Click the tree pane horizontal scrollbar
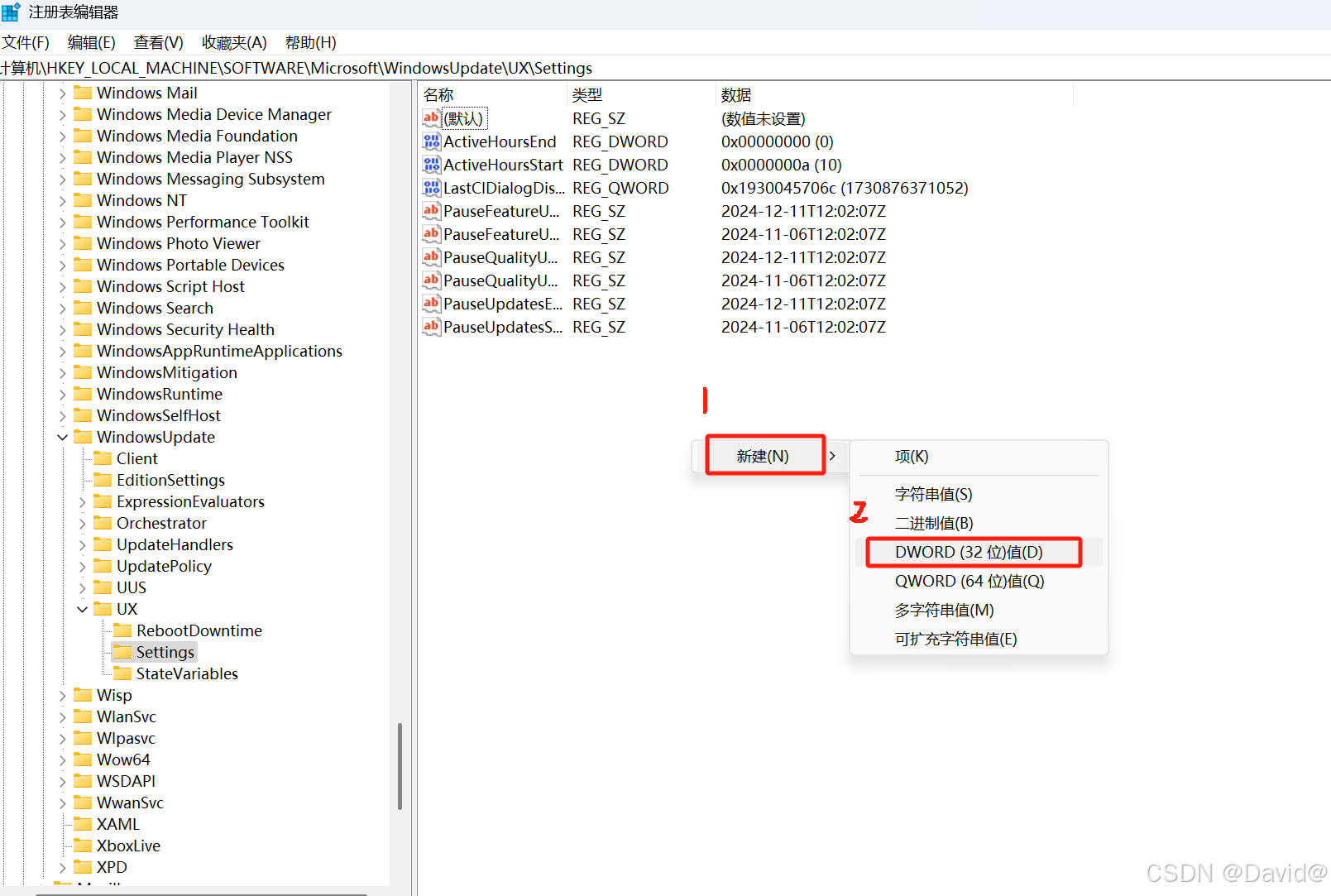Image resolution: width=1331 pixels, height=896 pixels. [x=201, y=893]
